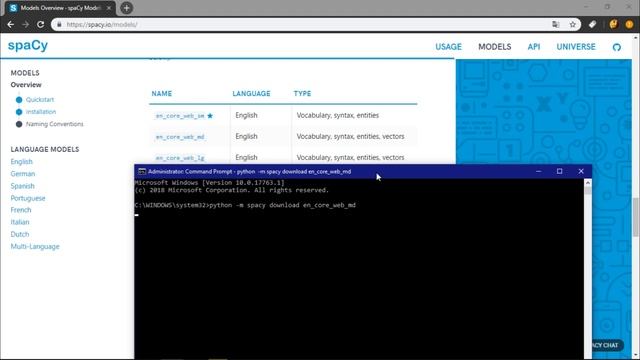This screenshot has width=640, height=360.
Task: Open the UNIVERSE navigation item
Action: click(x=576, y=47)
